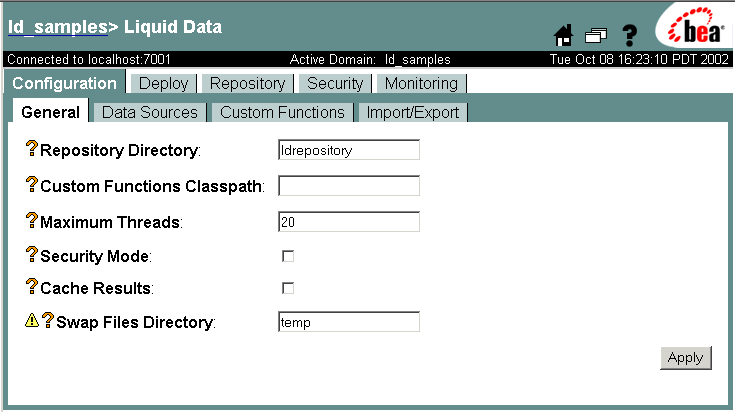Screen dimensions: 735x412
Task: Select the General sub-tab
Action: pyautogui.click(x=50, y=112)
